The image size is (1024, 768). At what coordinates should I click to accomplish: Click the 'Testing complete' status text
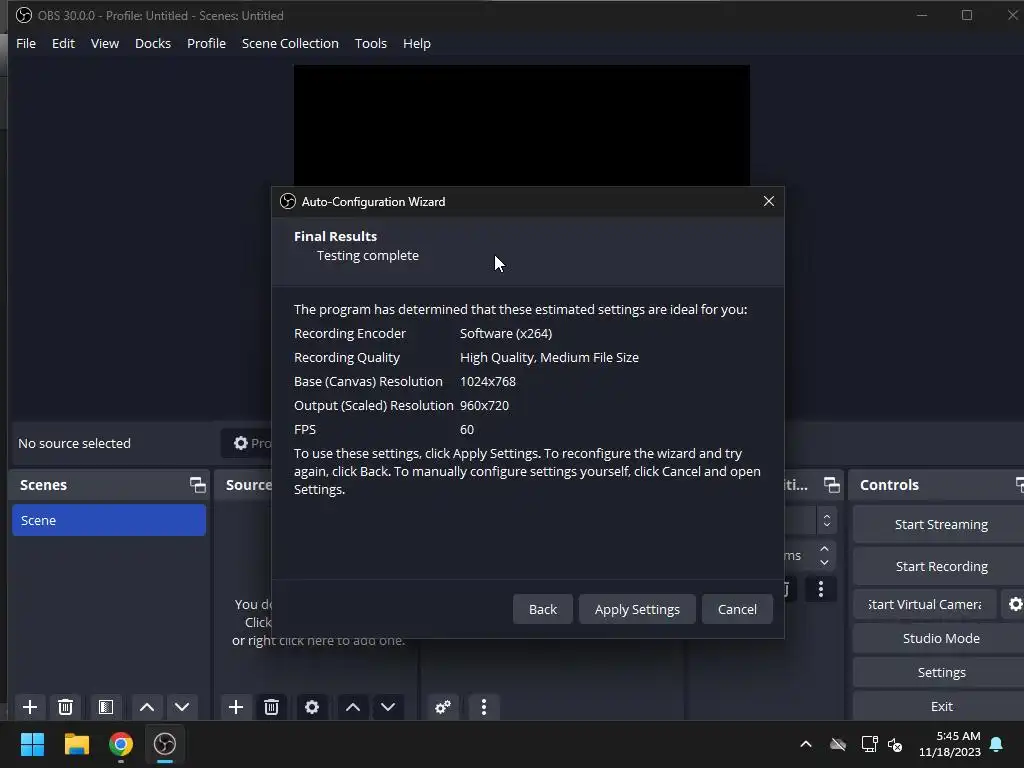[x=368, y=255]
